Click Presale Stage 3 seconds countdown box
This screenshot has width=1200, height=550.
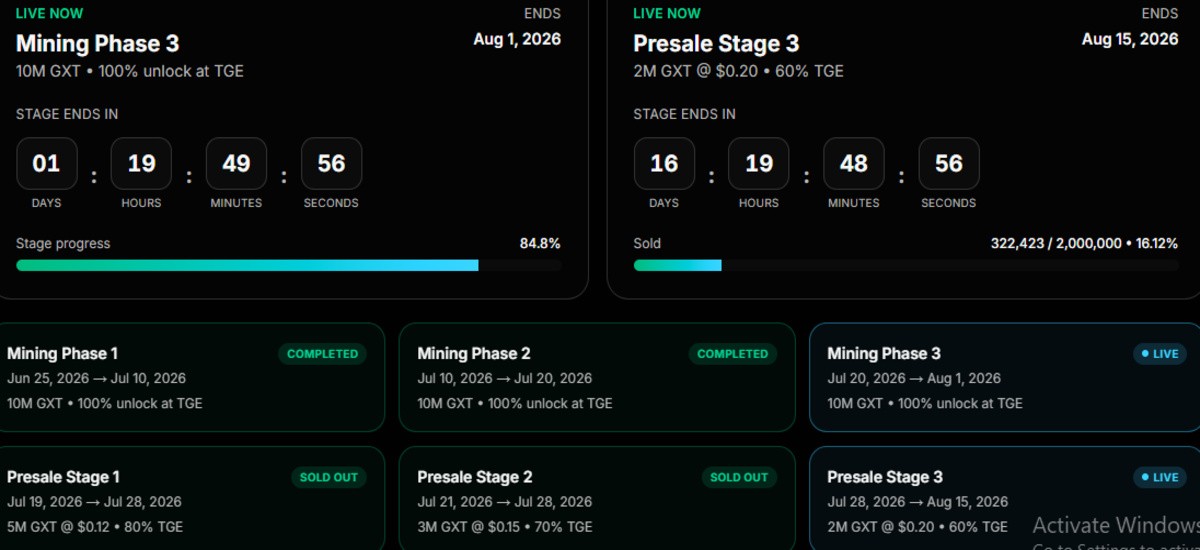click(x=949, y=163)
